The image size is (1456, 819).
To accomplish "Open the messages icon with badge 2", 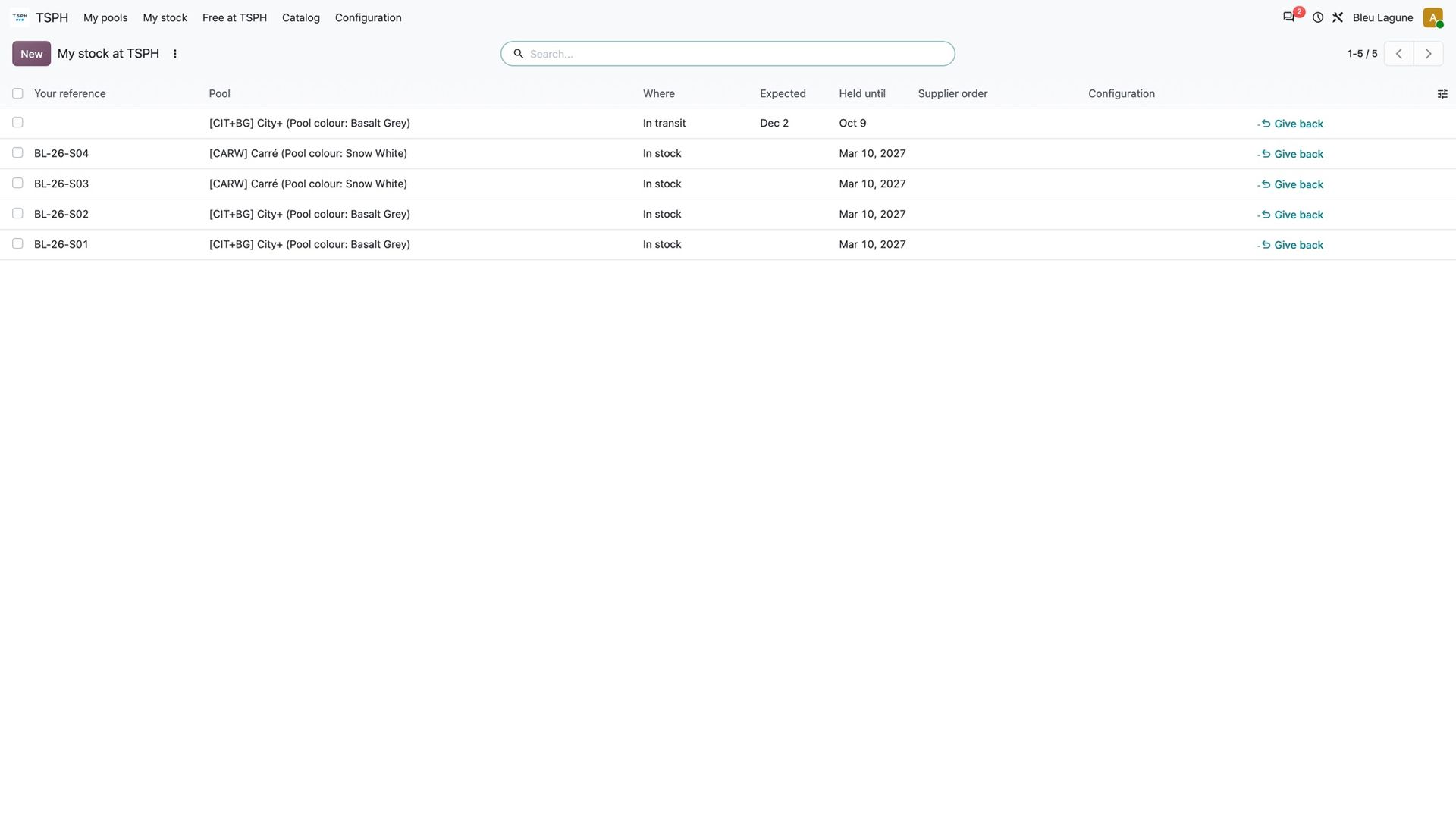I will (1289, 17).
